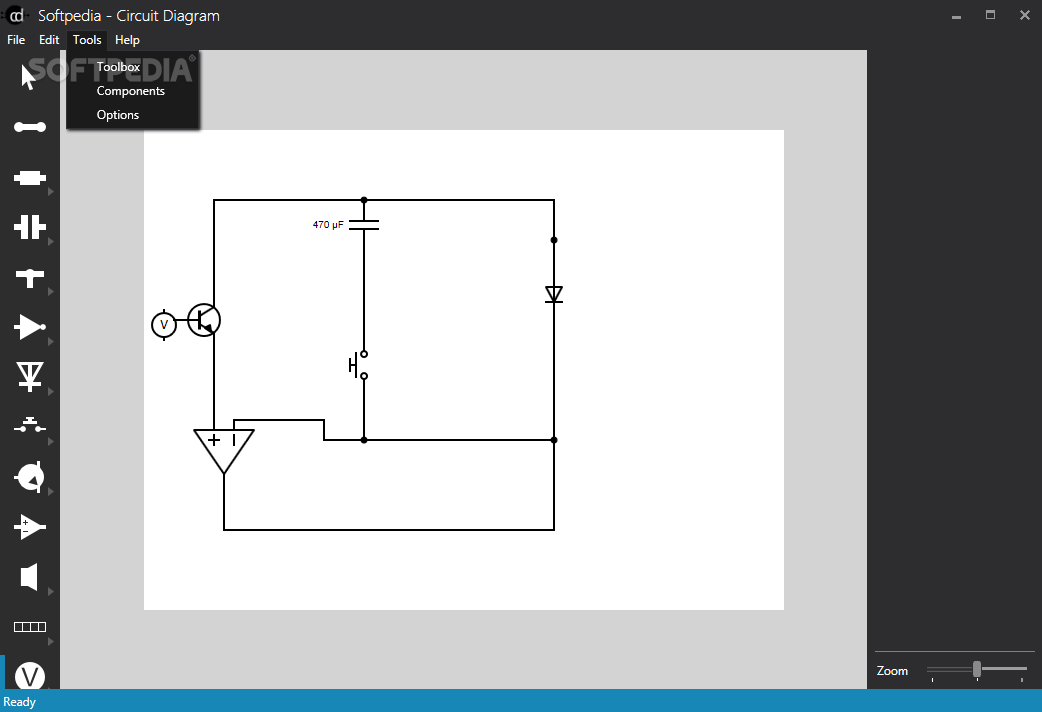Click the Ready status bar text
The image size is (1042, 712).
click(x=19, y=701)
